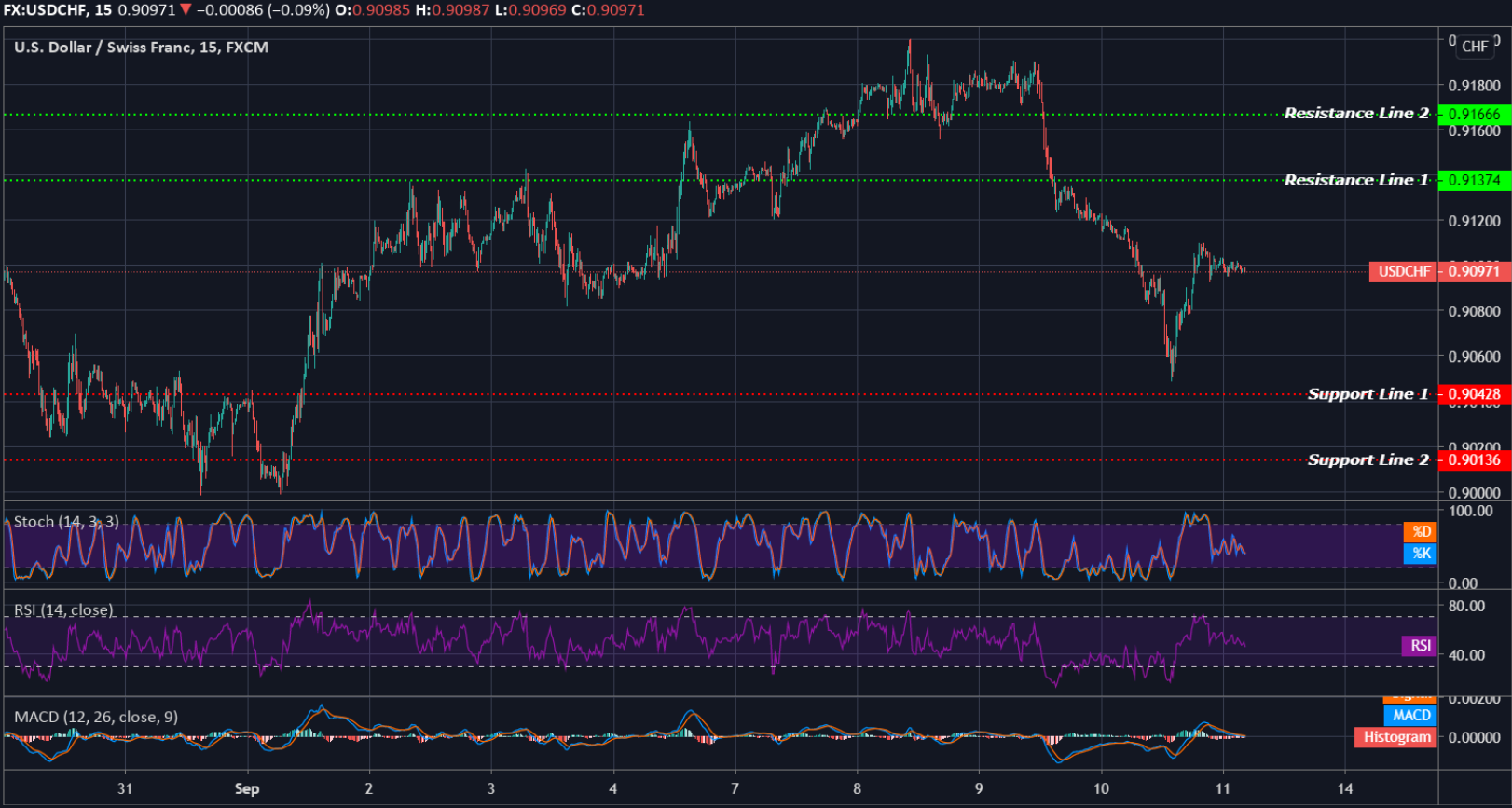
Task: Click the 0.91666 green price tag
Action: 1475,115
